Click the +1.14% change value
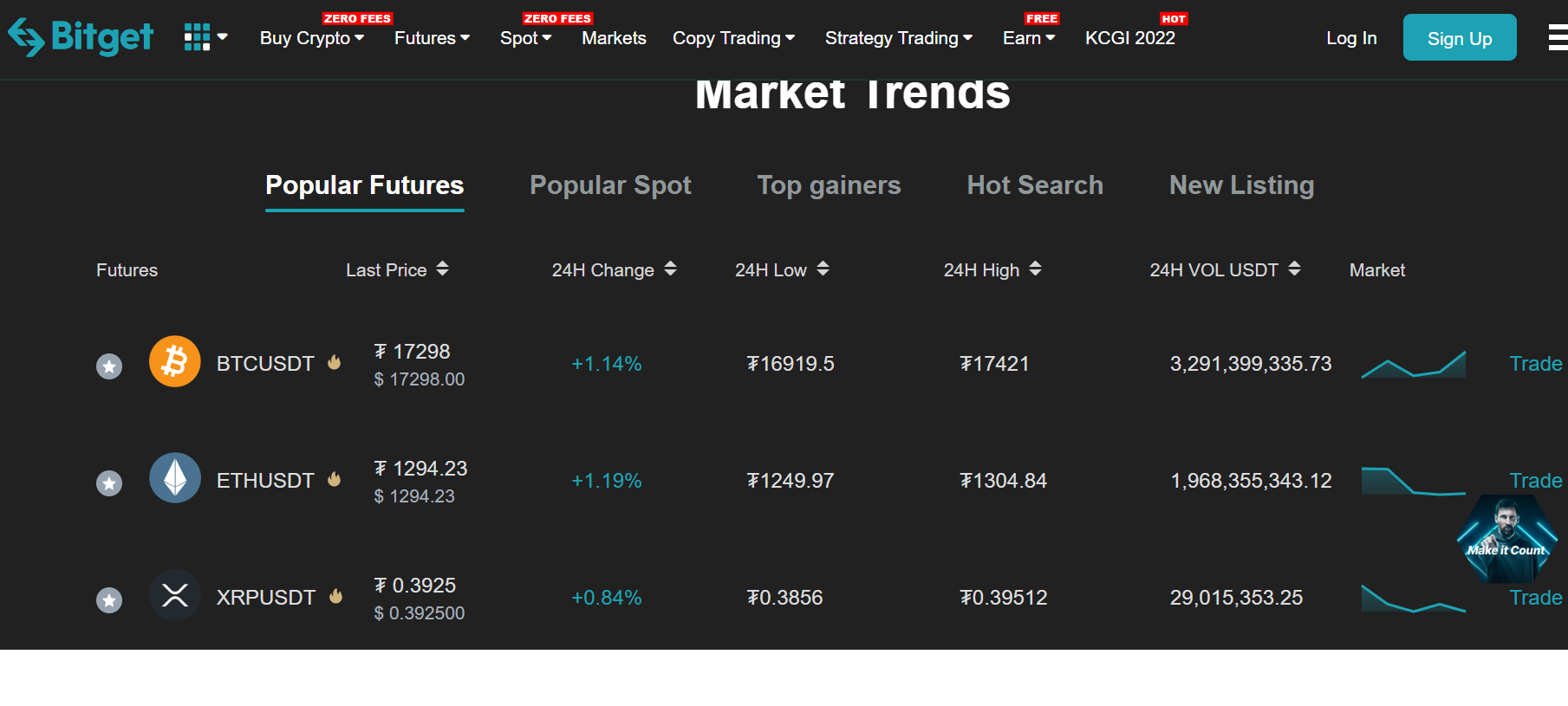Image resolution: width=1568 pixels, height=706 pixels. (607, 364)
